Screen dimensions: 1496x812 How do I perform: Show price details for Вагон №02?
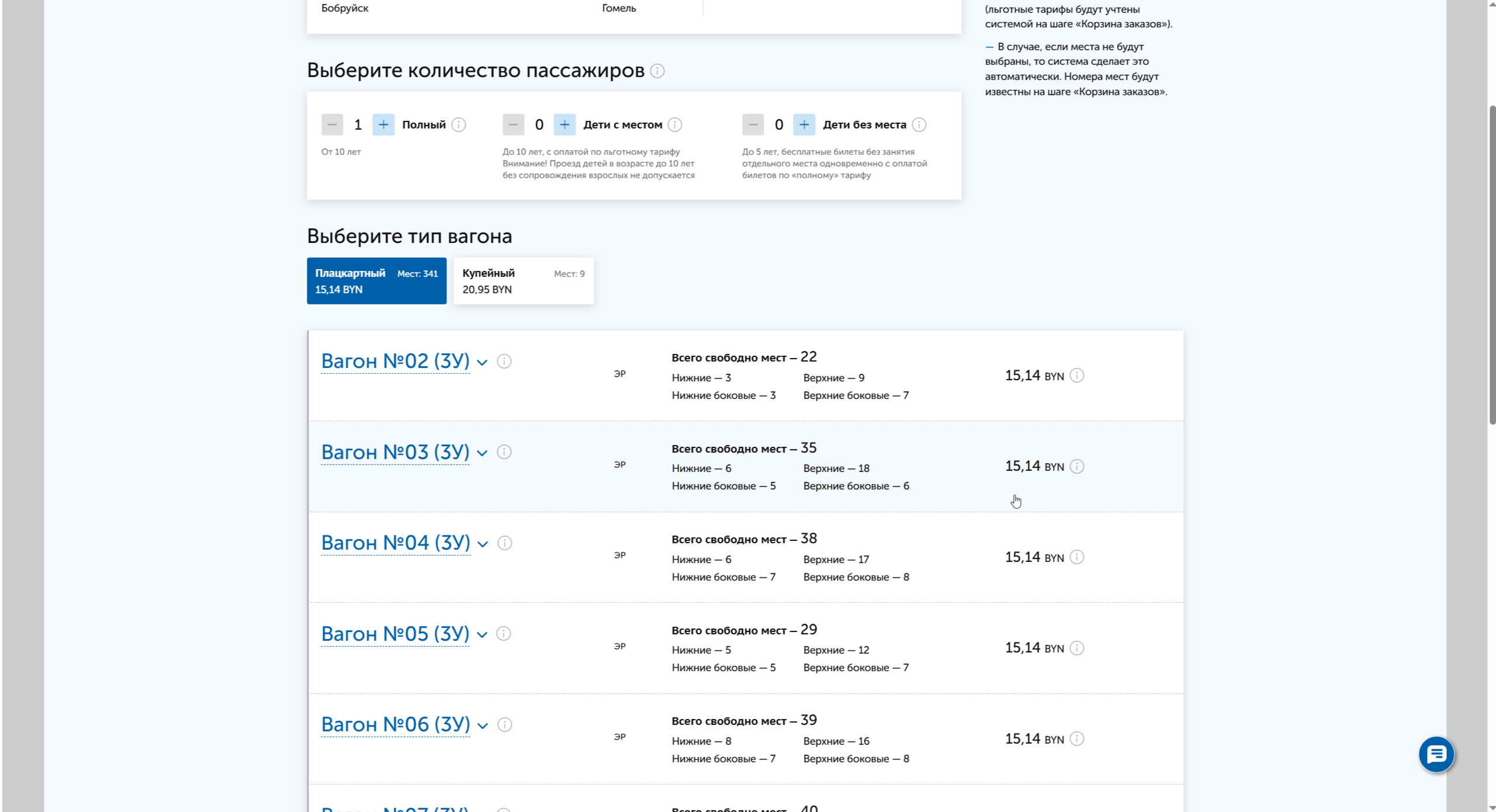click(x=1077, y=376)
